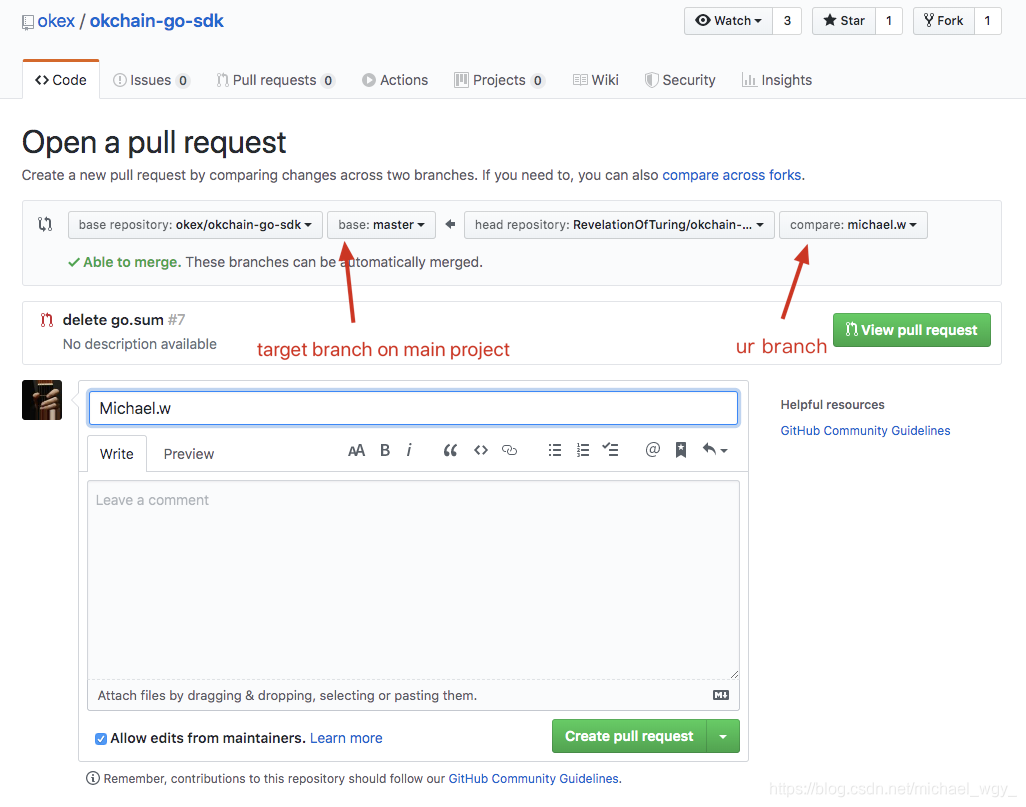Add a link using the chain icon
The height and width of the screenshot is (807, 1026).
click(x=510, y=450)
